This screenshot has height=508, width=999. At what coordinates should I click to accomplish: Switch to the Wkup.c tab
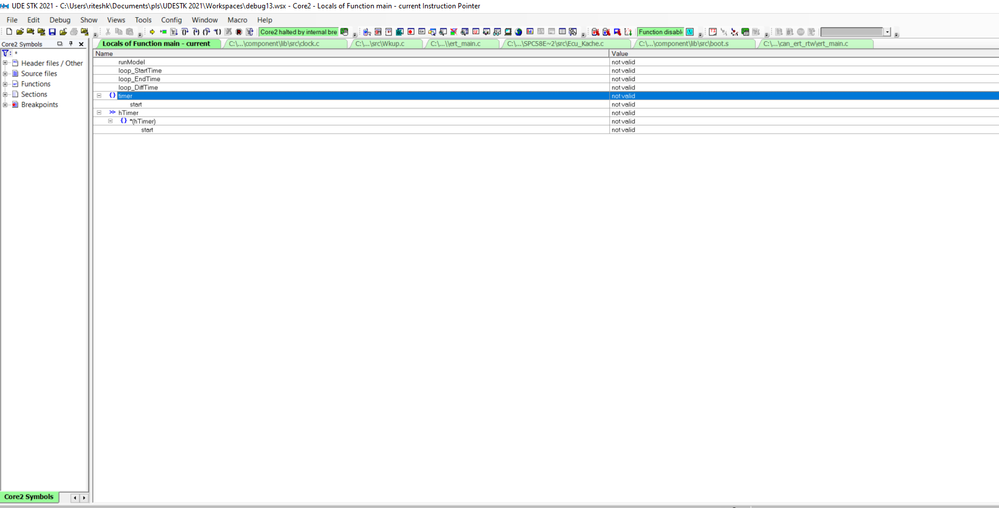coord(385,44)
